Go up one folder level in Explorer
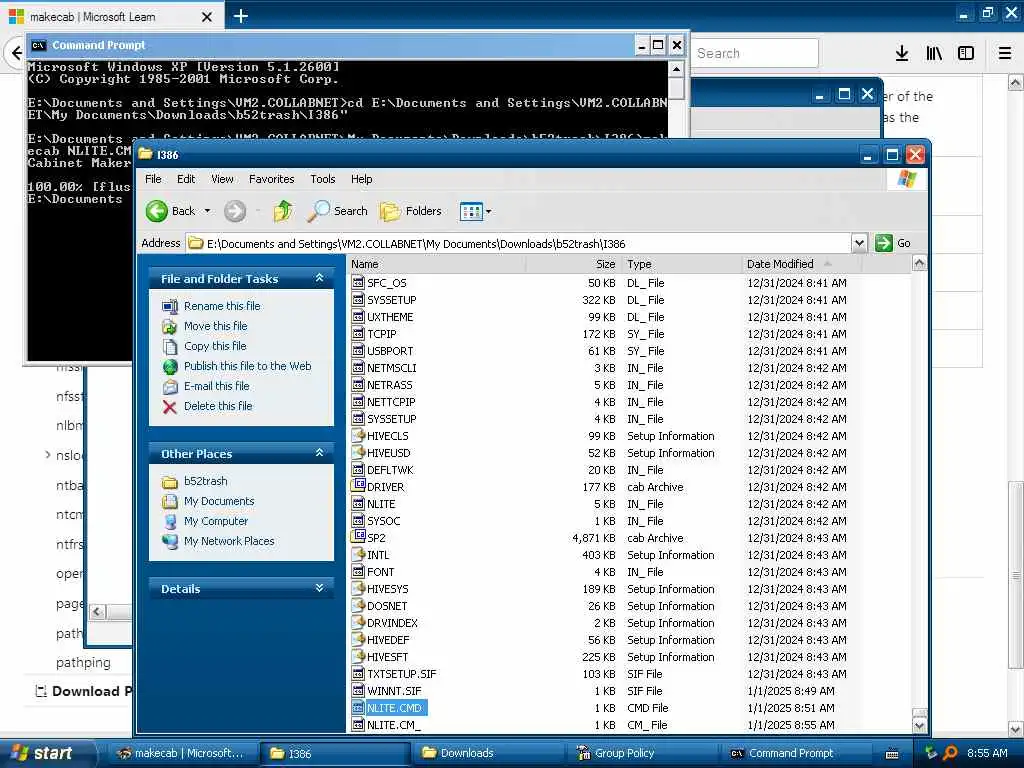The height and width of the screenshot is (768, 1024). click(283, 211)
